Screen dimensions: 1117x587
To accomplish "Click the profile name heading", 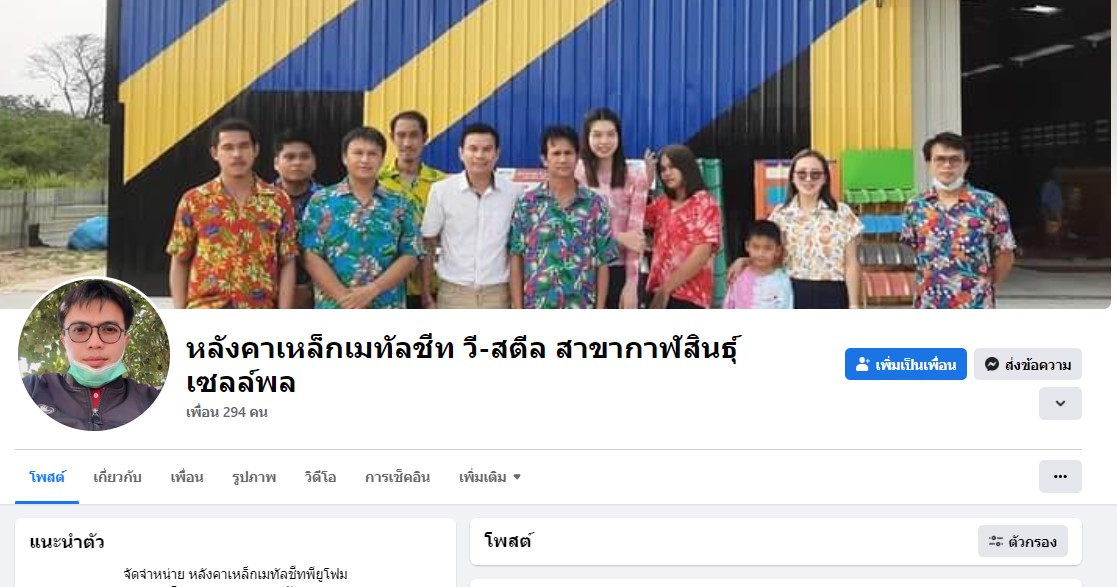I will [x=462, y=365].
